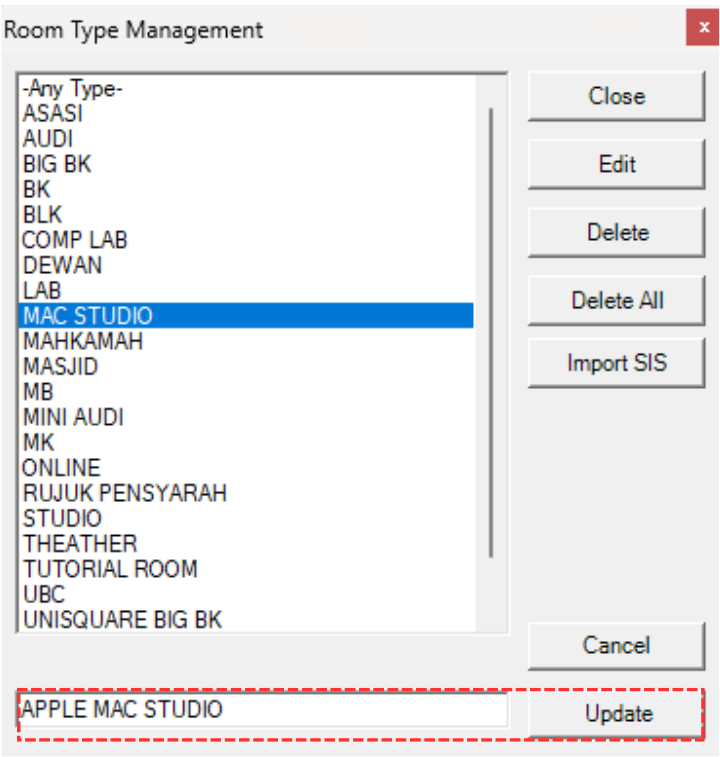Click the Delete All button
720x757 pixels.
pyautogui.click(x=617, y=300)
